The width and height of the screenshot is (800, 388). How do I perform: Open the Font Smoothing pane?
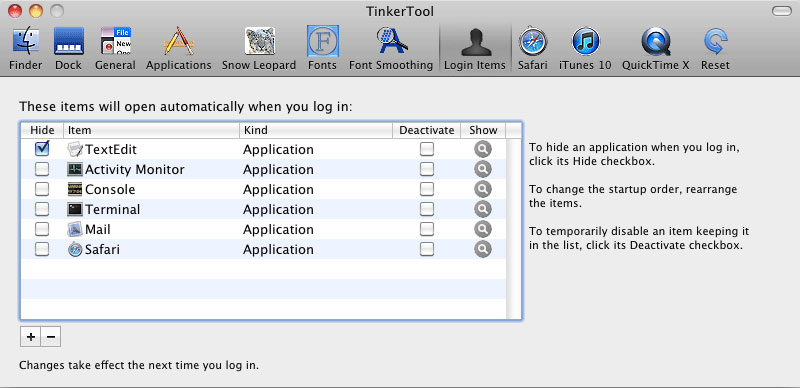point(391,49)
